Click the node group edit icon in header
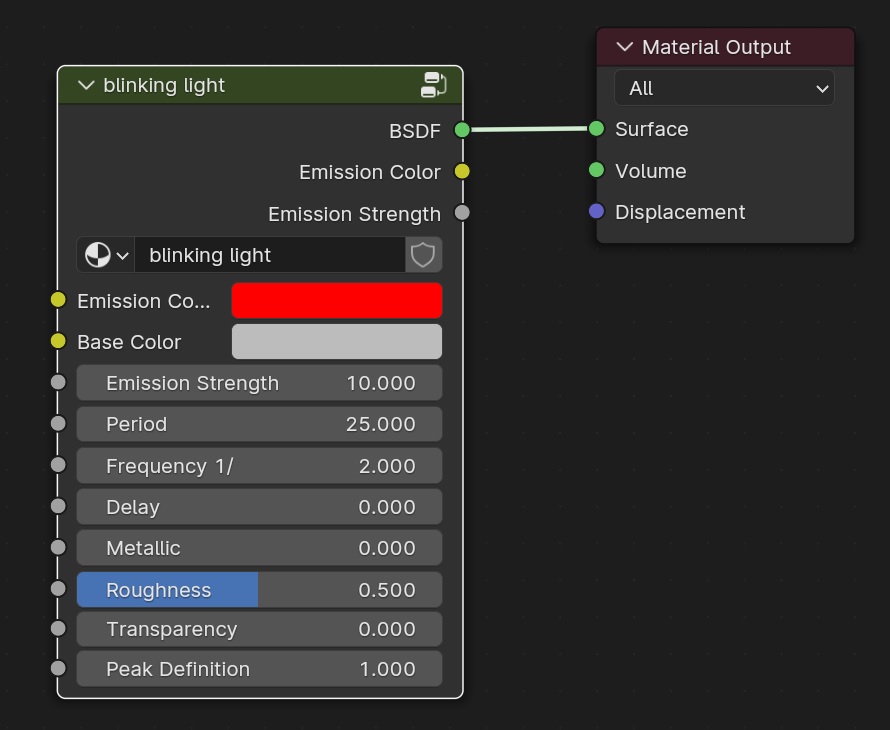890x730 pixels. 433,85
